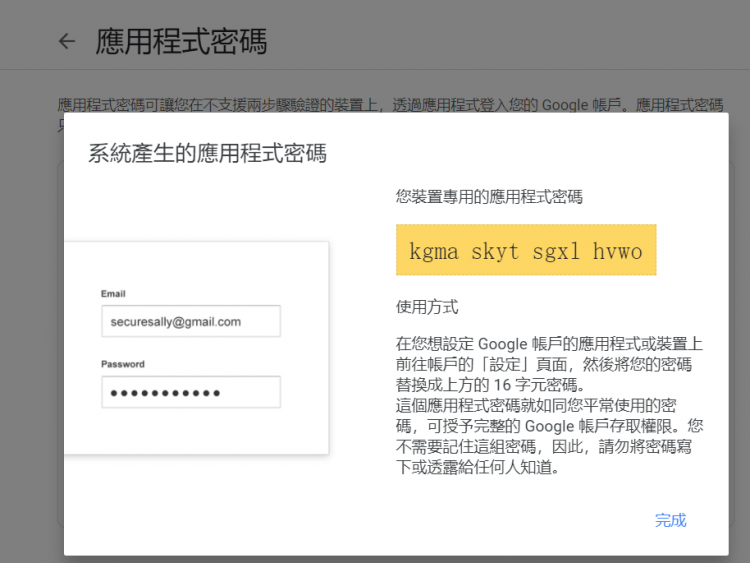The width and height of the screenshot is (750, 563).
Task: Click the 您裝置專用的應用程式密碼 label
Action: (489, 197)
